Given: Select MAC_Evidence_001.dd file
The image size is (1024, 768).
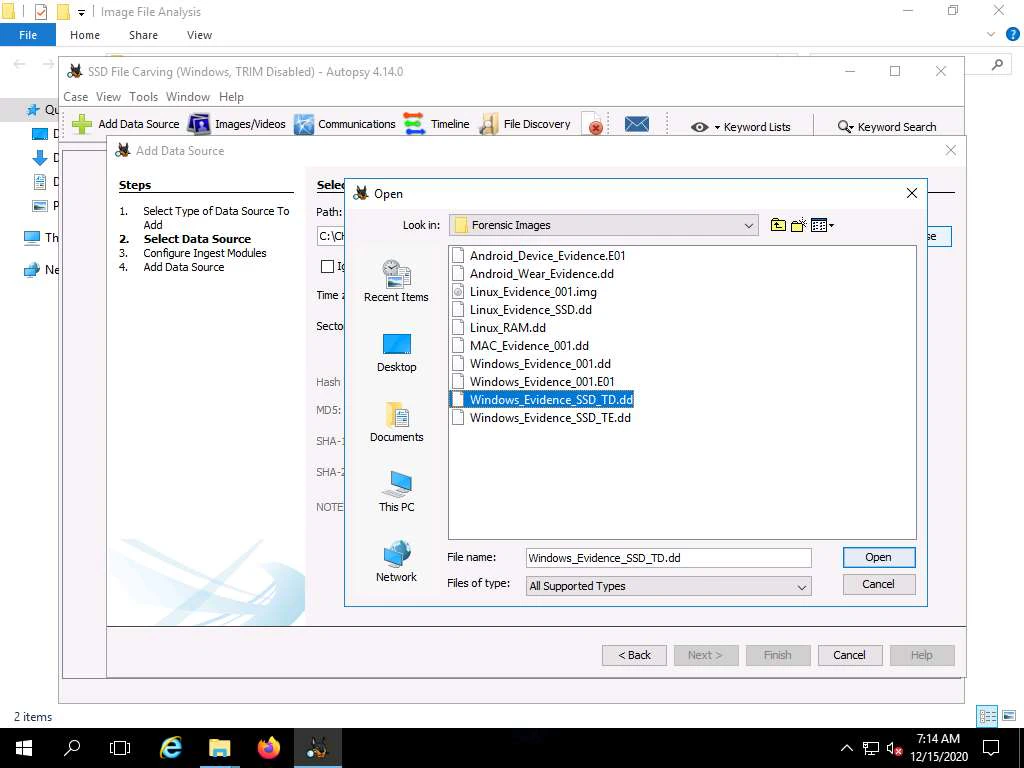Looking at the screenshot, I should click(520, 345).
